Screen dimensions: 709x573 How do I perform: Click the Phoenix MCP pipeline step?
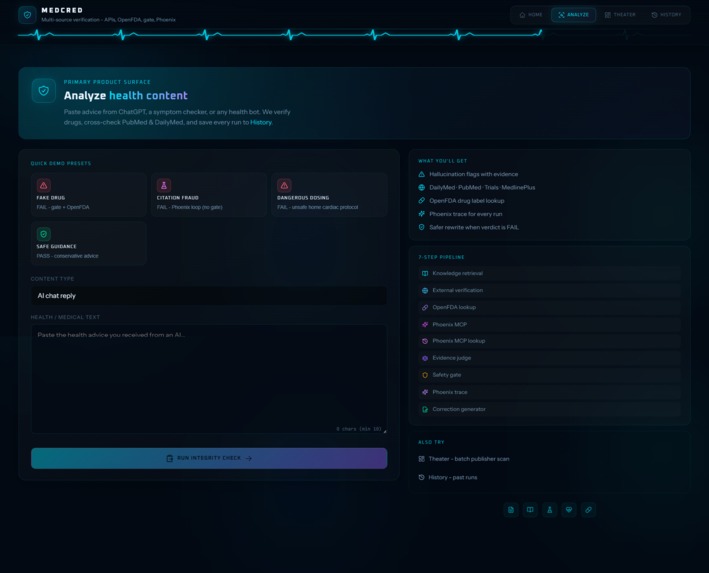pyautogui.click(x=549, y=324)
